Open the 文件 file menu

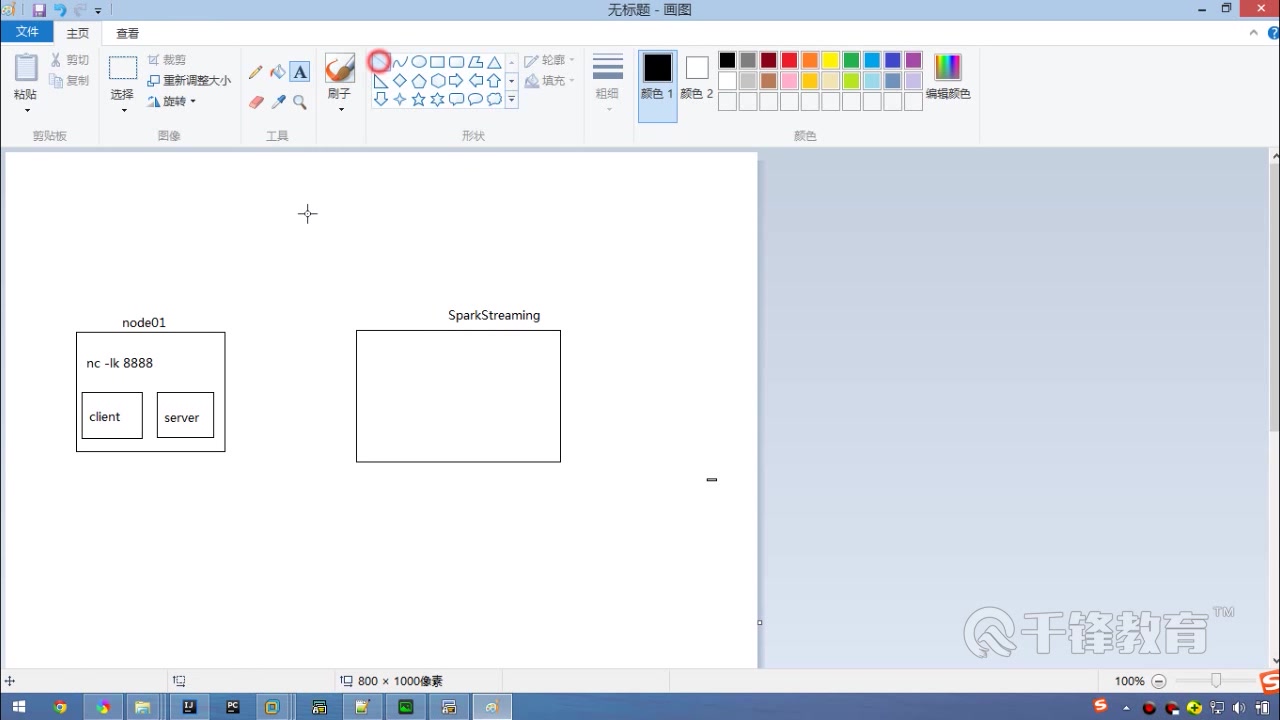coord(27,32)
